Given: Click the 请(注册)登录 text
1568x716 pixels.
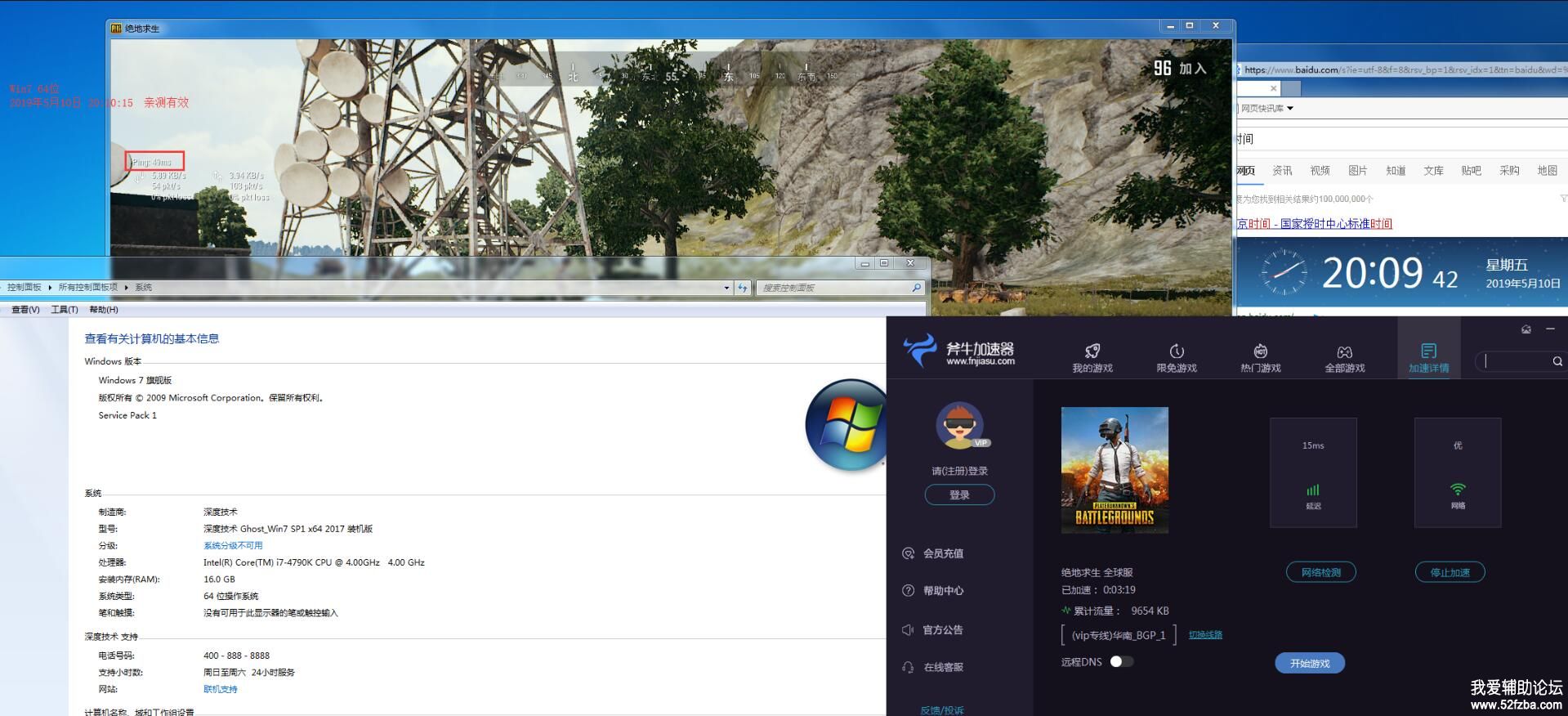Looking at the screenshot, I should click(959, 471).
